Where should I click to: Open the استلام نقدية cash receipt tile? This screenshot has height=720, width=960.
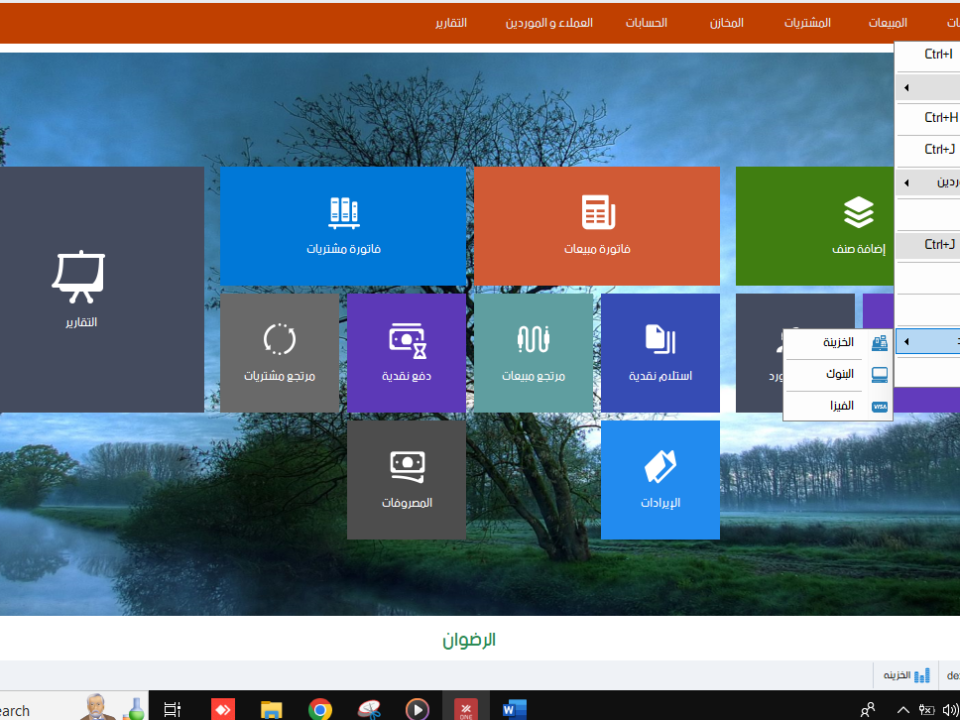[660, 352]
